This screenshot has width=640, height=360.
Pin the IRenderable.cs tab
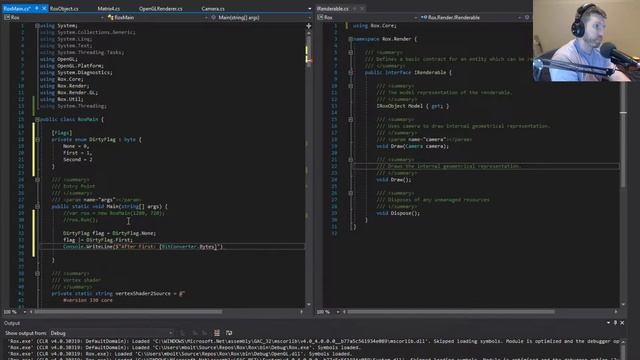(x=355, y=9)
